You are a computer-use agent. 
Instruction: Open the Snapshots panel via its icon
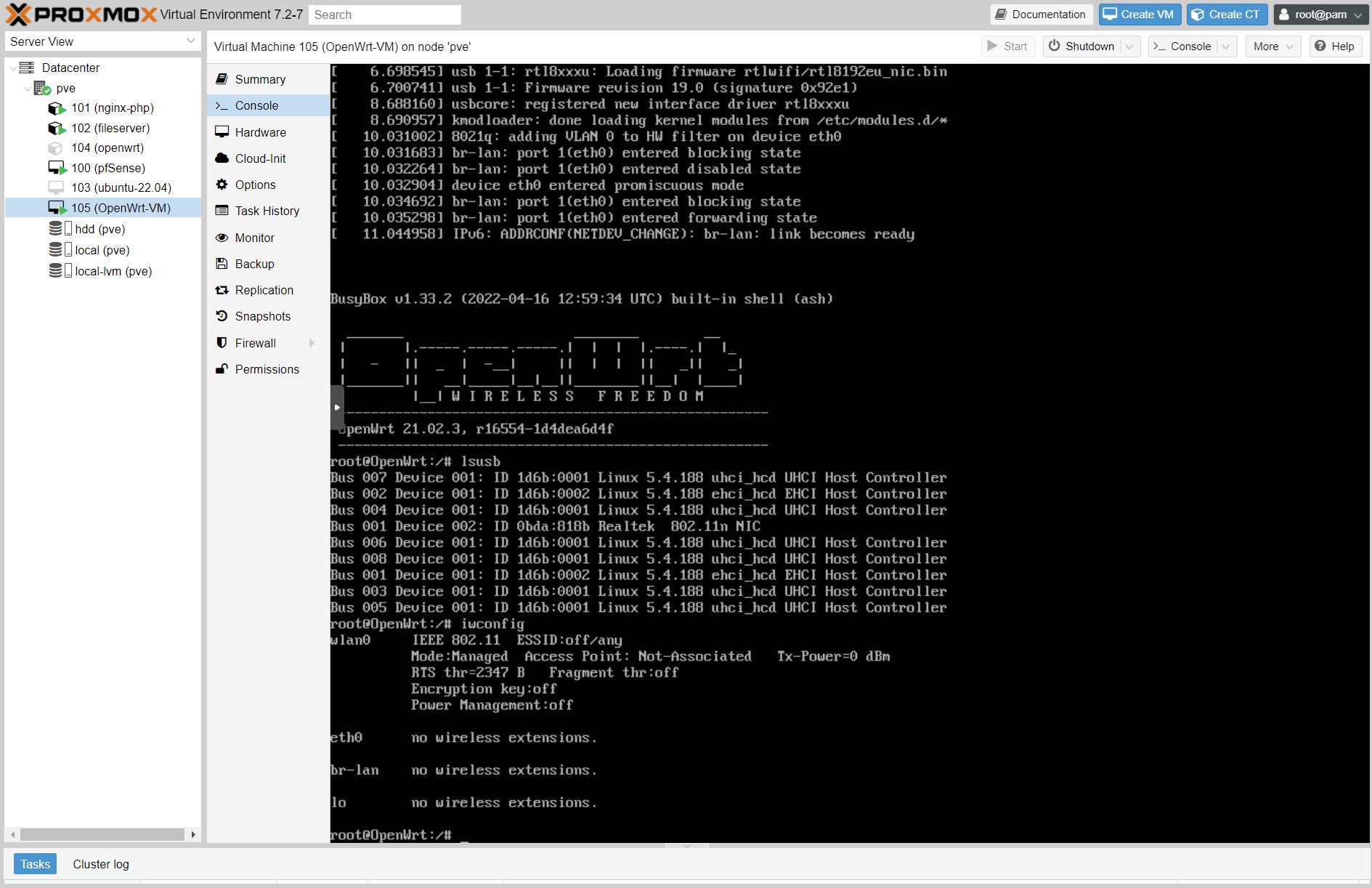(x=222, y=316)
